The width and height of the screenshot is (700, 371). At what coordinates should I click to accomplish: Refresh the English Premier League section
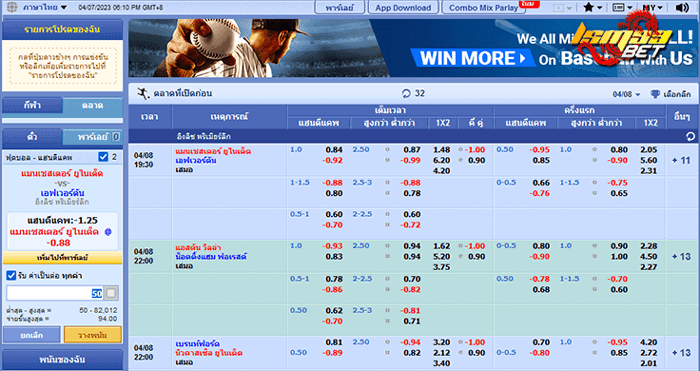pyautogui.click(x=690, y=137)
